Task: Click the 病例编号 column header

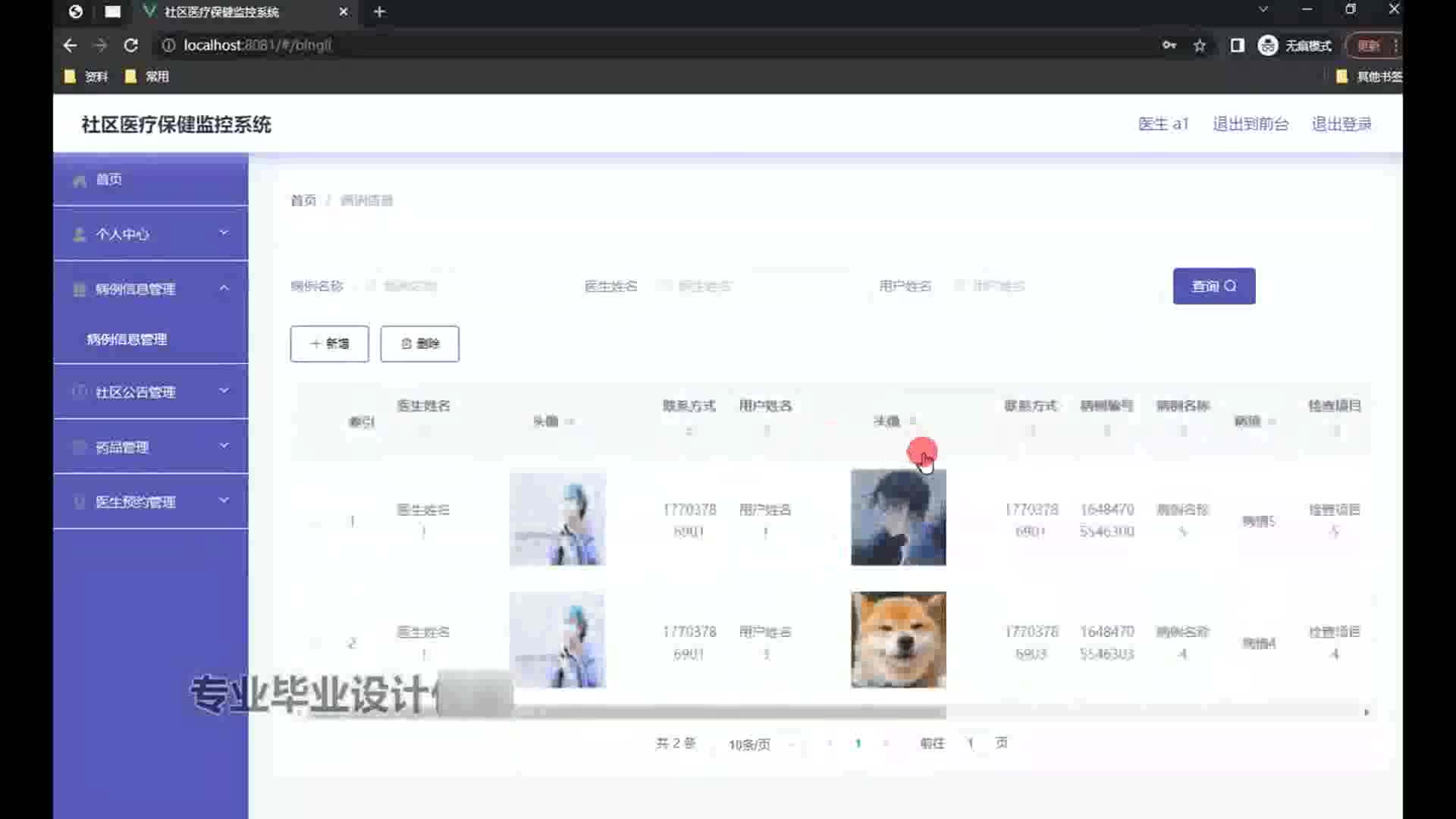Action: coord(1106,406)
